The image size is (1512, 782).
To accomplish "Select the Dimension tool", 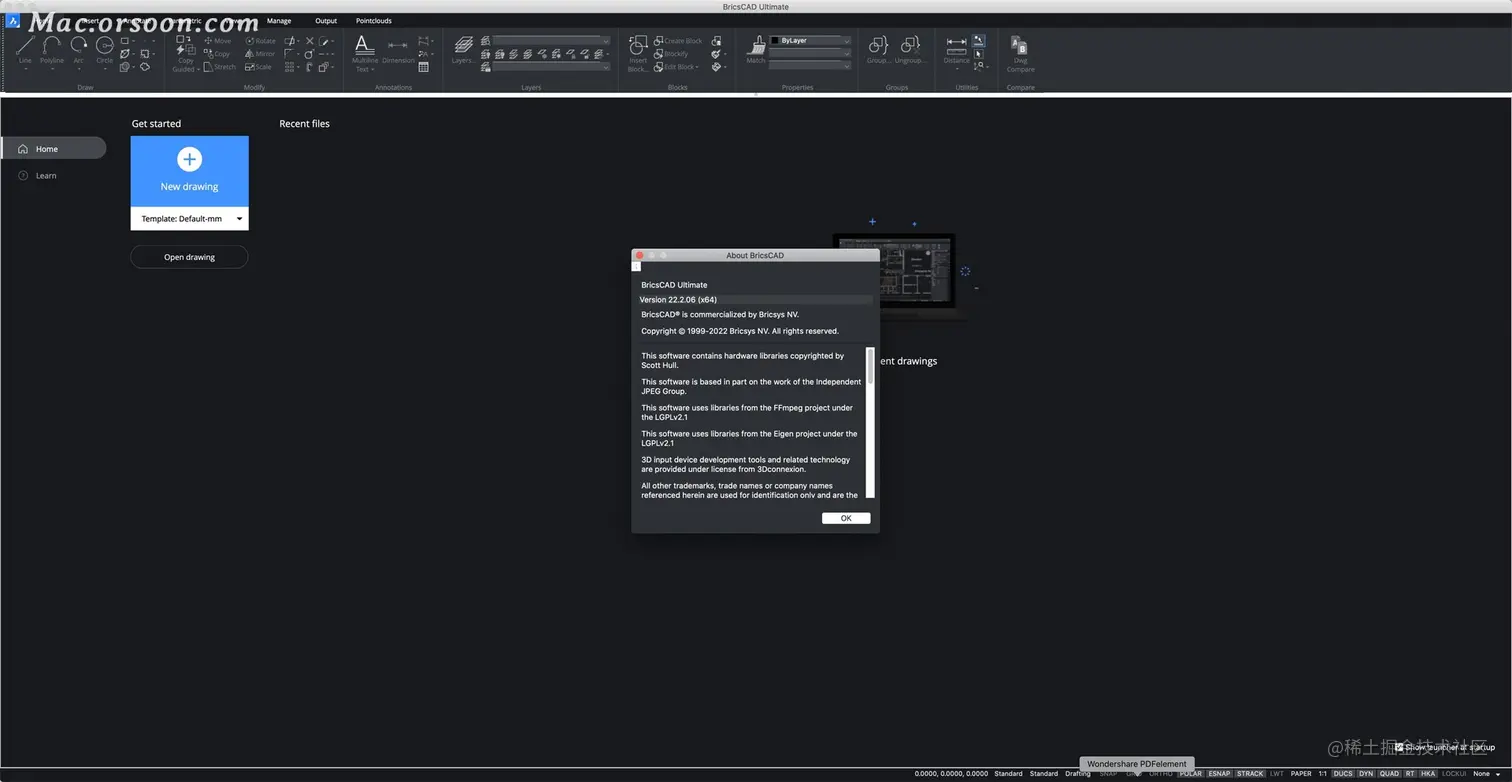I will pyautogui.click(x=398, y=50).
